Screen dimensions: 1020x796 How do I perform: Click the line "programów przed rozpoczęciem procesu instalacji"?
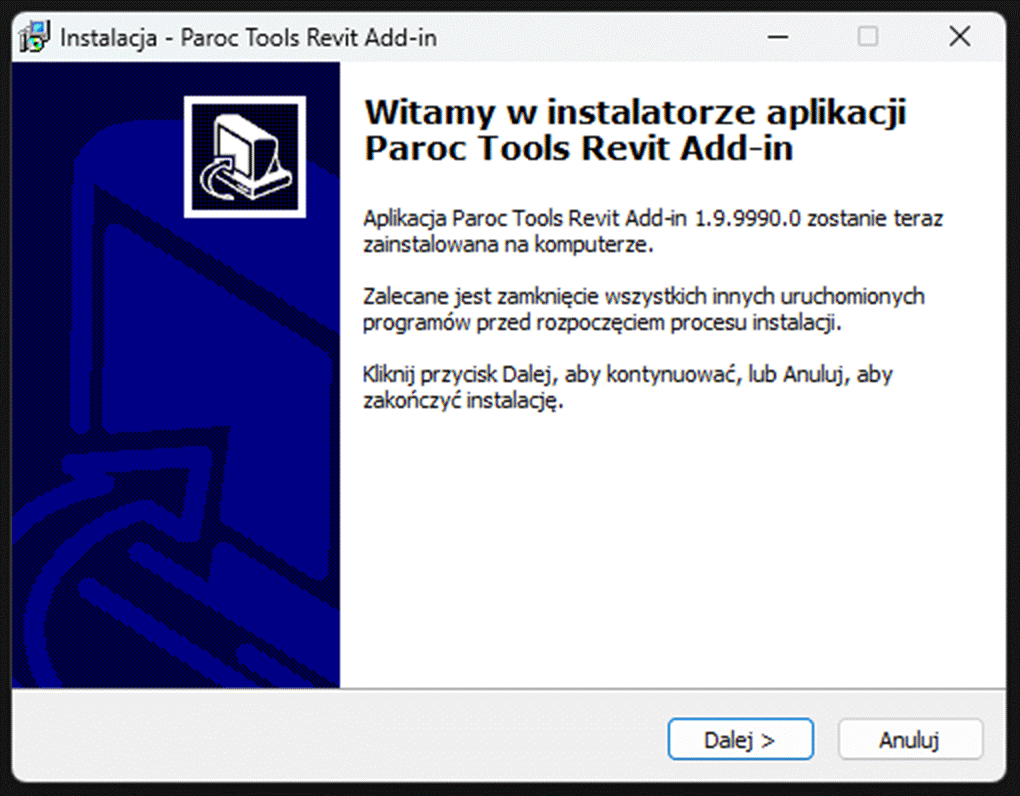click(605, 323)
